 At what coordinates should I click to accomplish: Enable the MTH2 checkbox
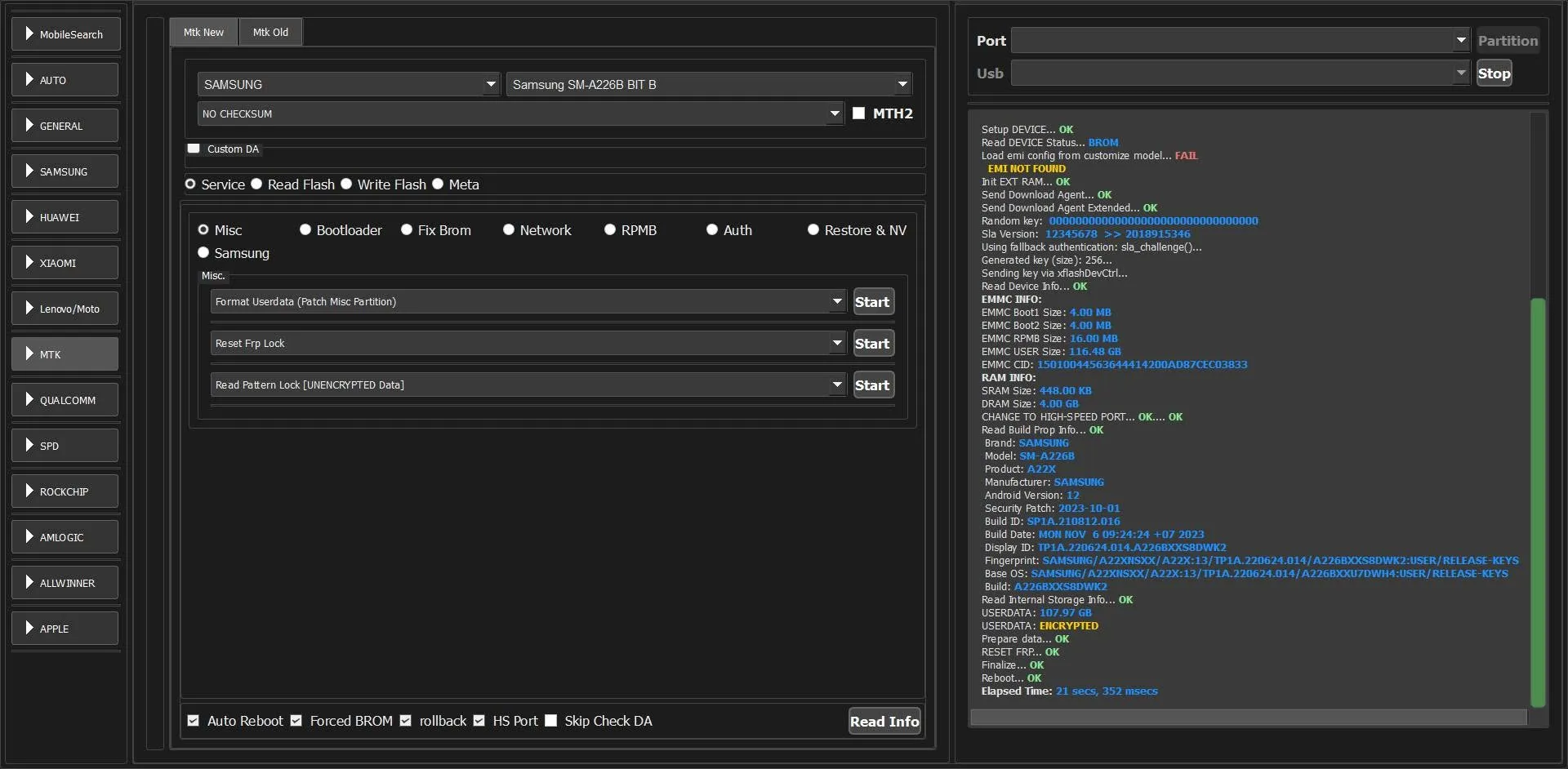click(858, 113)
